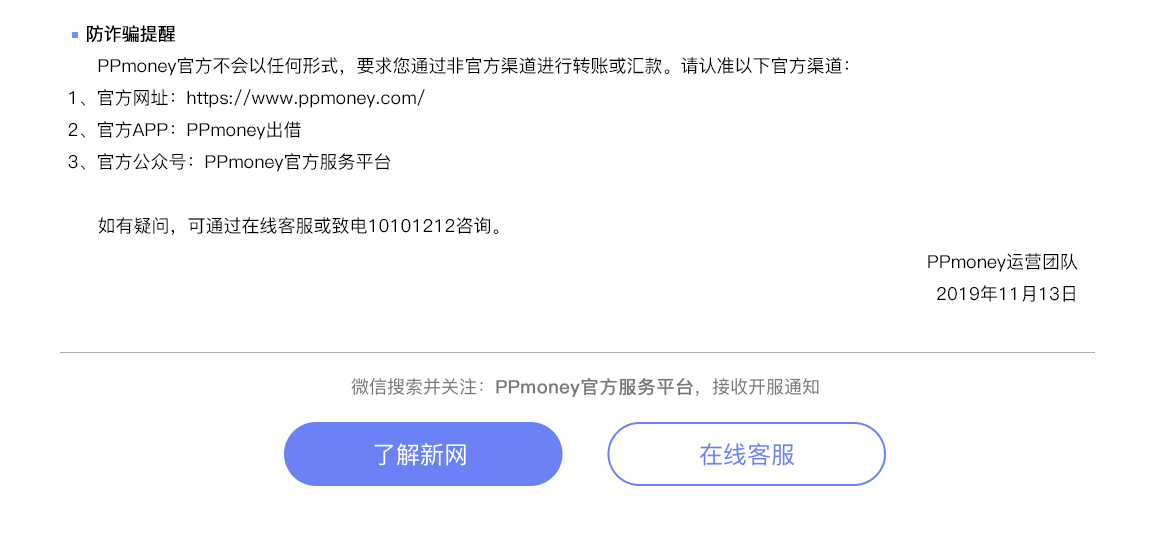Click the 如有疑问 inquiry sentence
Image resolution: width=1169 pixels, height=544 pixels.
pos(300,226)
